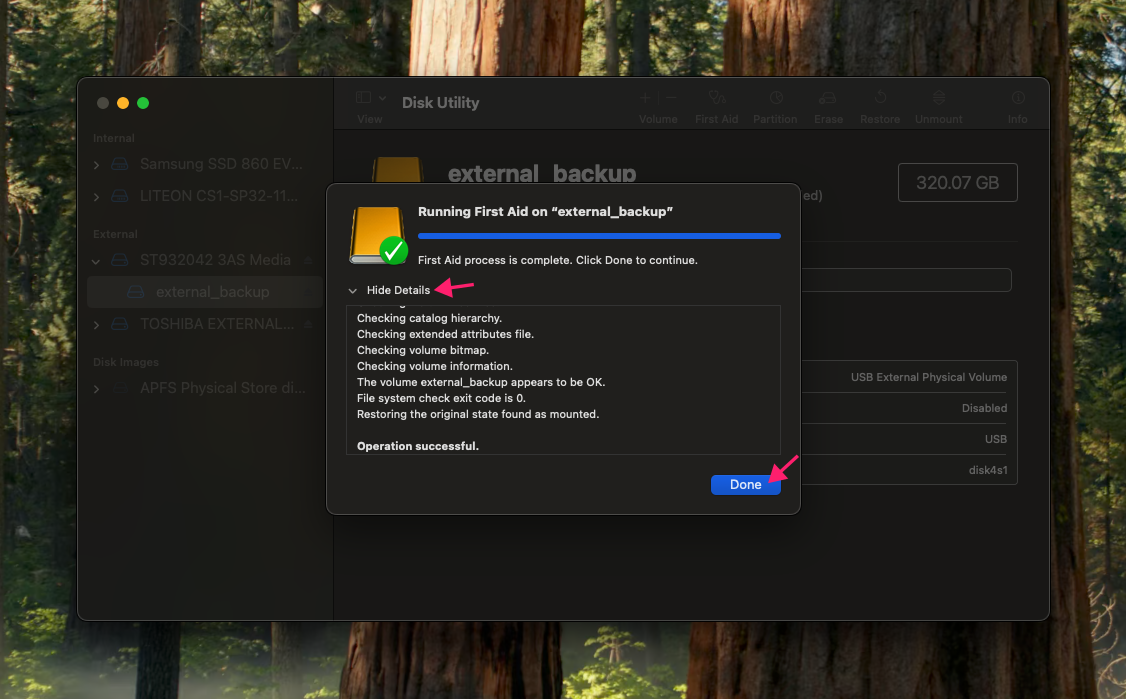Click "USB External Physical Volume" info cell
The image size is (1126, 699).
point(929,377)
